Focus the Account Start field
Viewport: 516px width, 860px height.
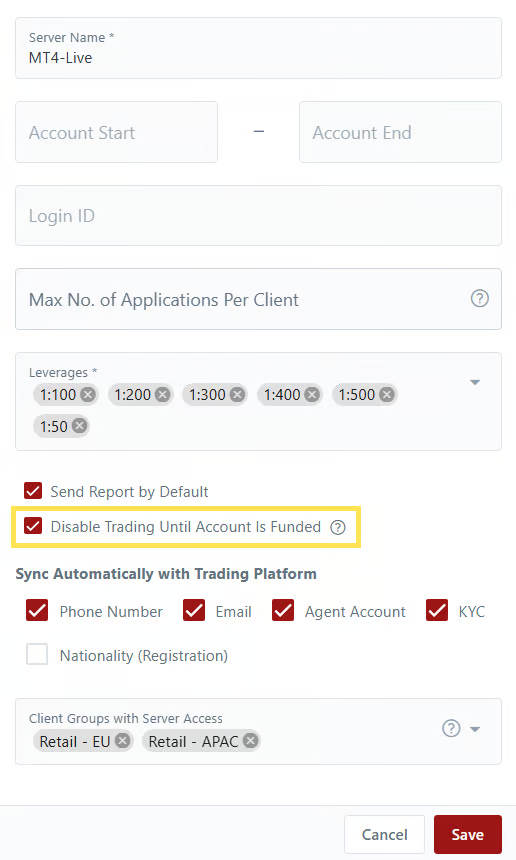point(116,132)
